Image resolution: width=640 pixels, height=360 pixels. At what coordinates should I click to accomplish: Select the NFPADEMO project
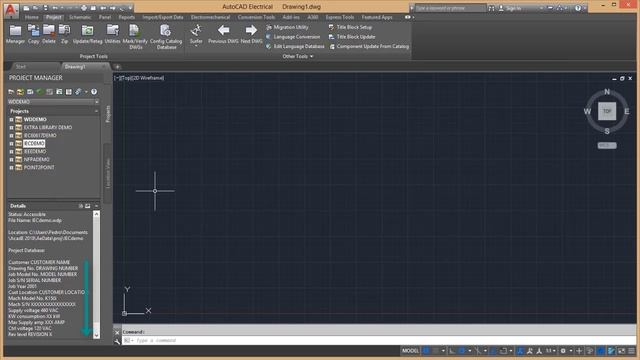(36, 160)
